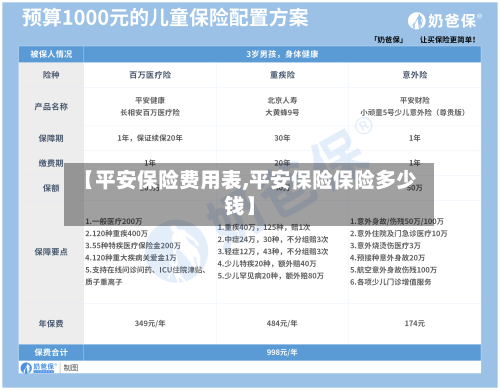Click the 百万医疗险 column heading
500x390 pixels.
pyautogui.click(x=150, y=75)
